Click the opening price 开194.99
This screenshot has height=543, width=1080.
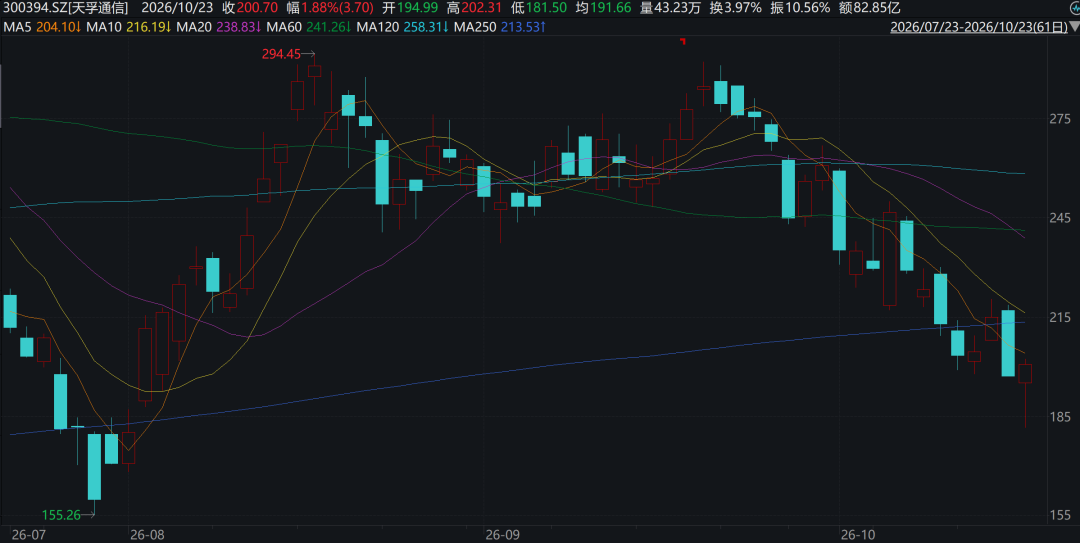click(x=410, y=8)
